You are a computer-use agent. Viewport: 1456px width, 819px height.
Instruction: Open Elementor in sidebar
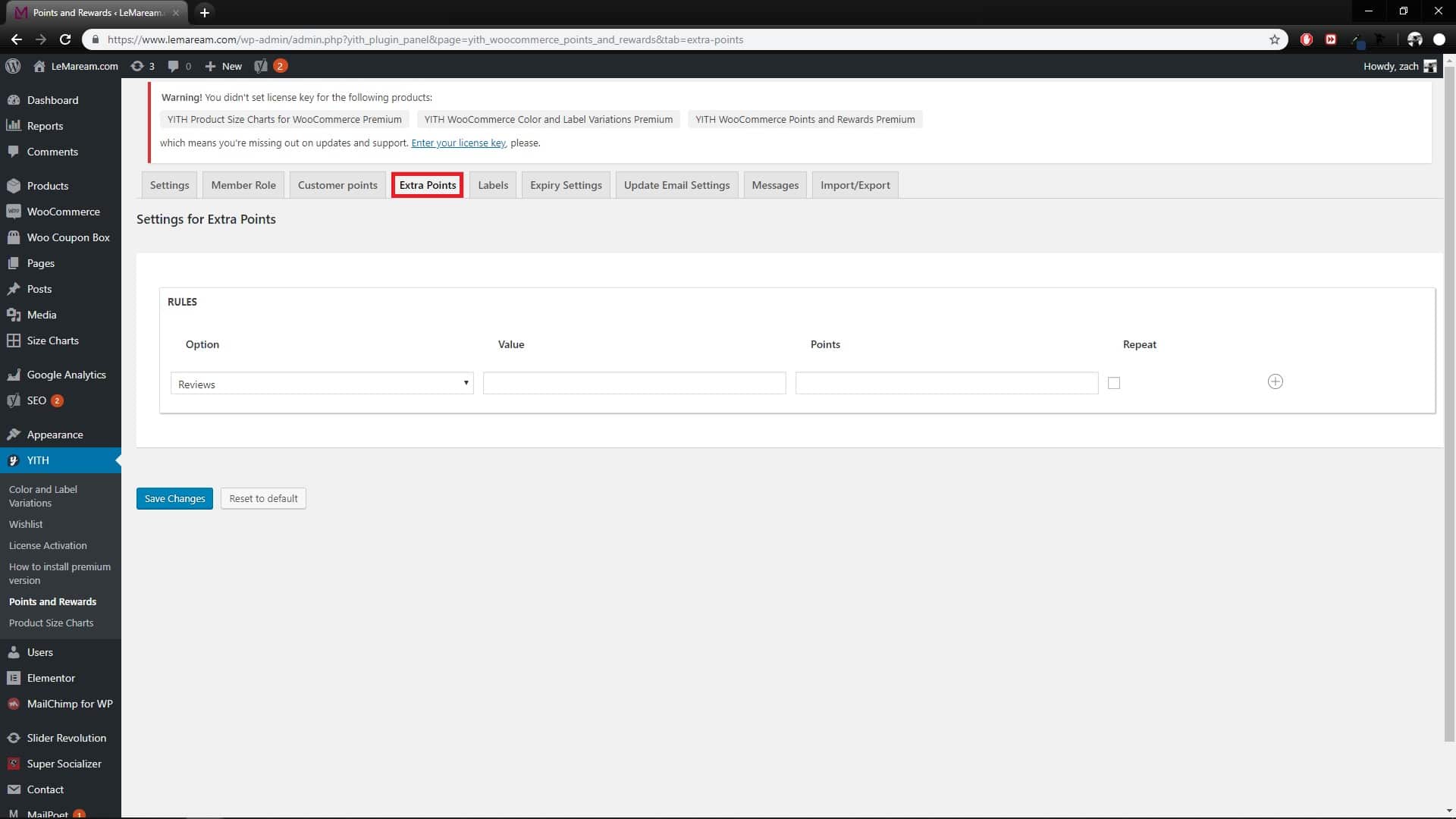[61, 678]
